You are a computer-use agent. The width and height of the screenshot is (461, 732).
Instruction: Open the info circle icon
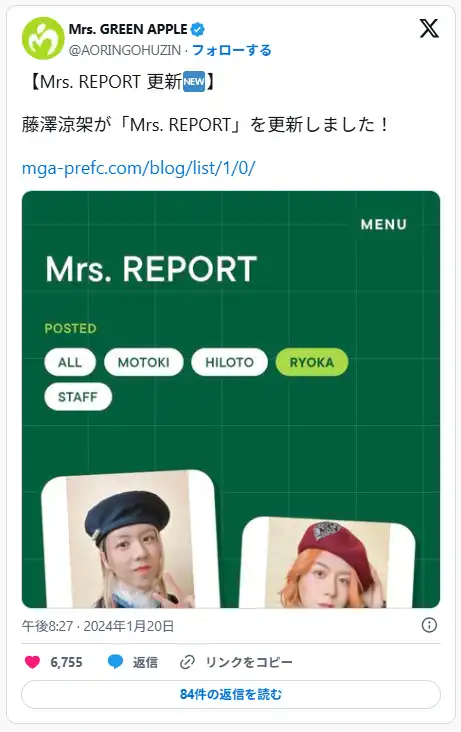pyautogui.click(x=429, y=625)
